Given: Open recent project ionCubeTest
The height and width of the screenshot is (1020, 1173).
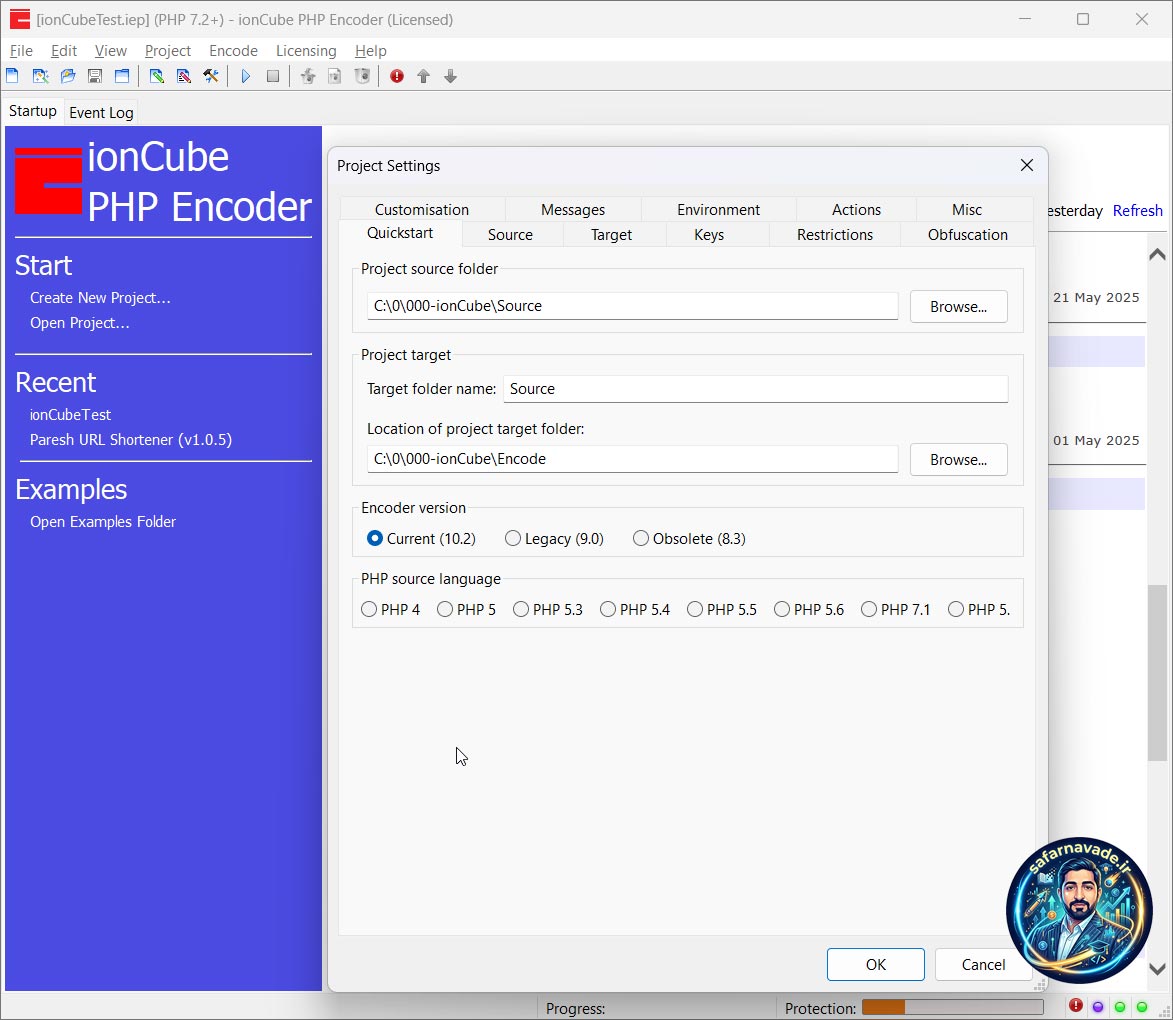Looking at the screenshot, I should 70,415.
